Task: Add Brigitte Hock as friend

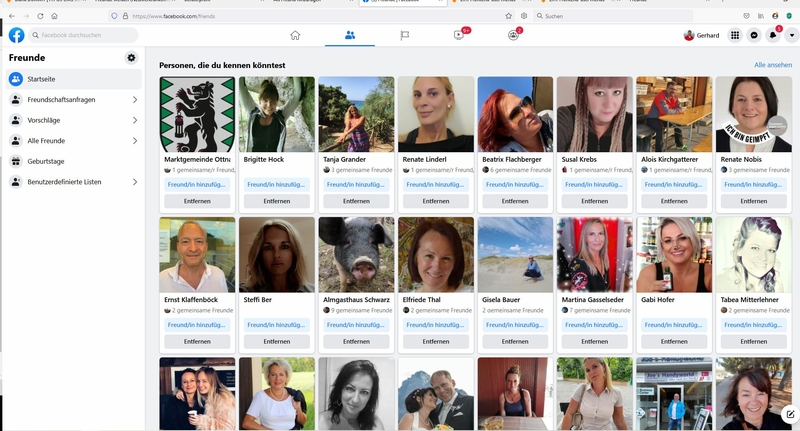Action: (277, 185)
